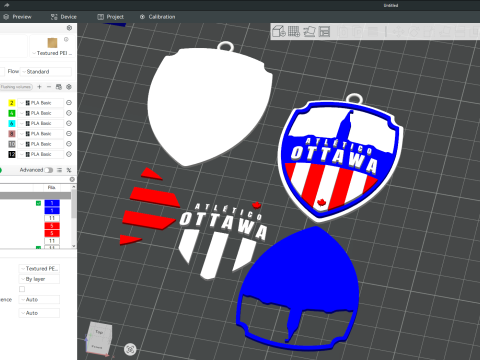Open filament 12 PLA Basic dropdown
480x360 pixels.
41,154
